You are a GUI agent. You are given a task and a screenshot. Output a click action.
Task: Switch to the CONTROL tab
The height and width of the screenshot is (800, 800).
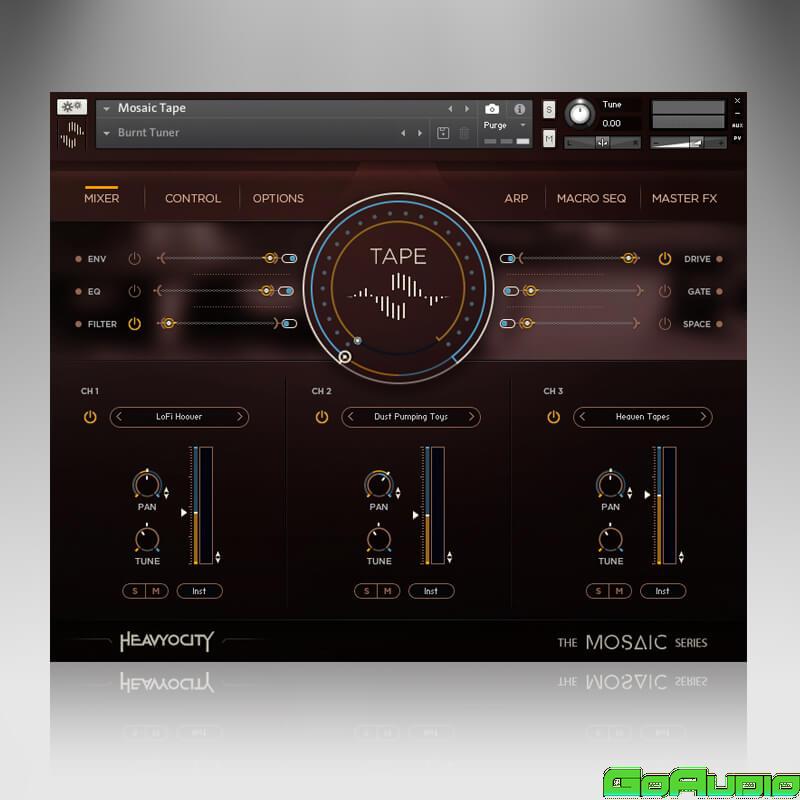tap(193, 198)
